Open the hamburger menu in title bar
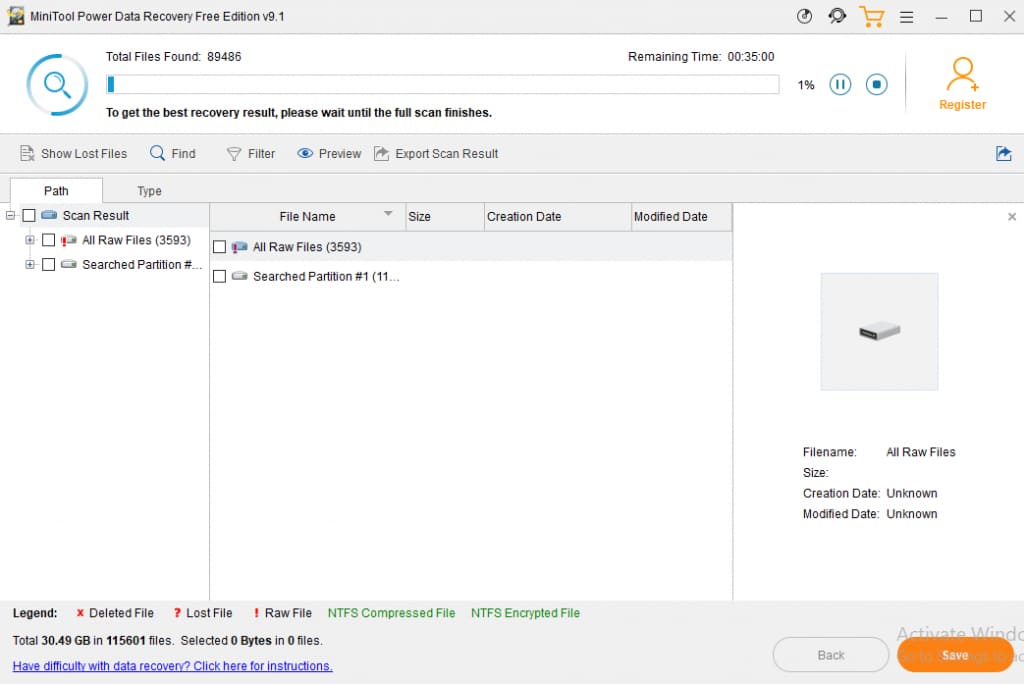The height and width of the screenshot is (684, 1024). click(906, 17)
